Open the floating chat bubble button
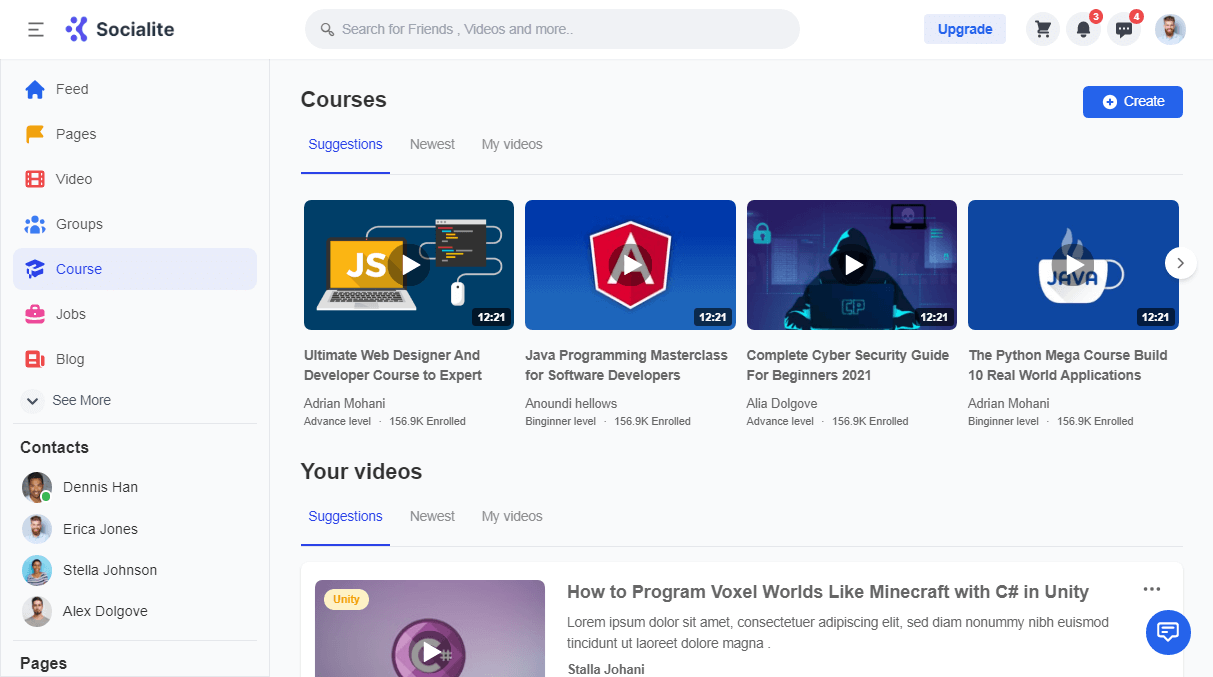The image size is (1213, 677). pyautogui.click(x=1168, y=632)
